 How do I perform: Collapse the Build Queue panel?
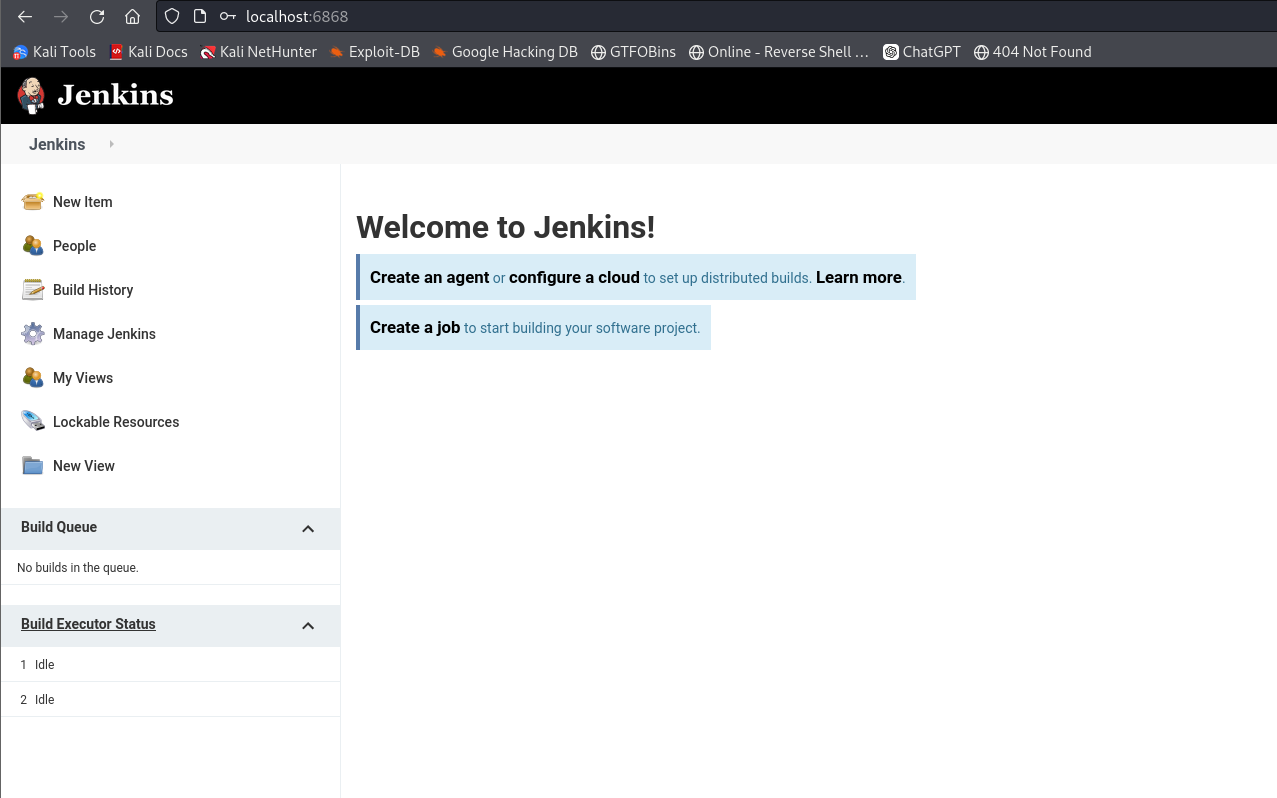308,529
